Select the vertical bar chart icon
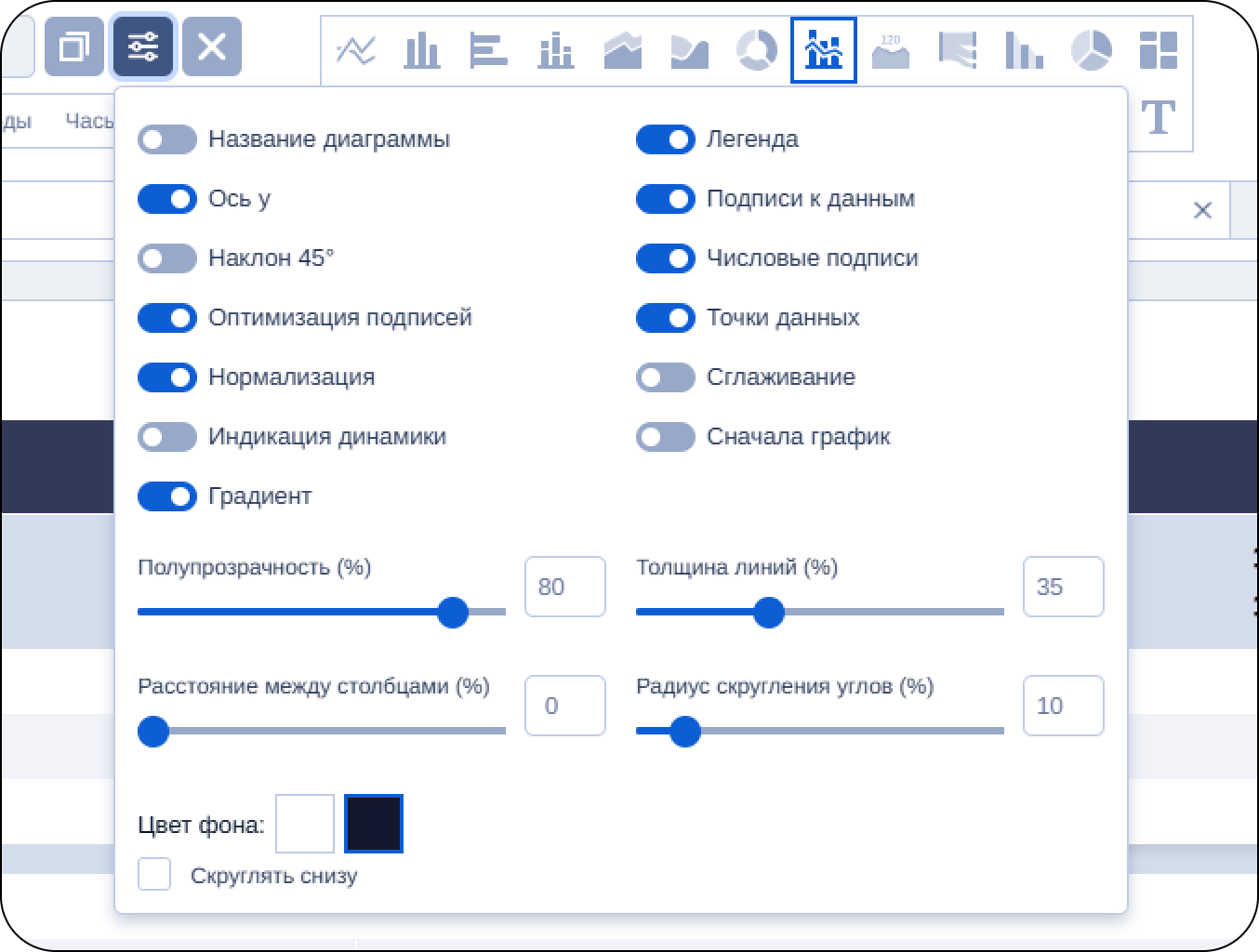Viewport: 1259px width, 952px height. click(422, 50)
